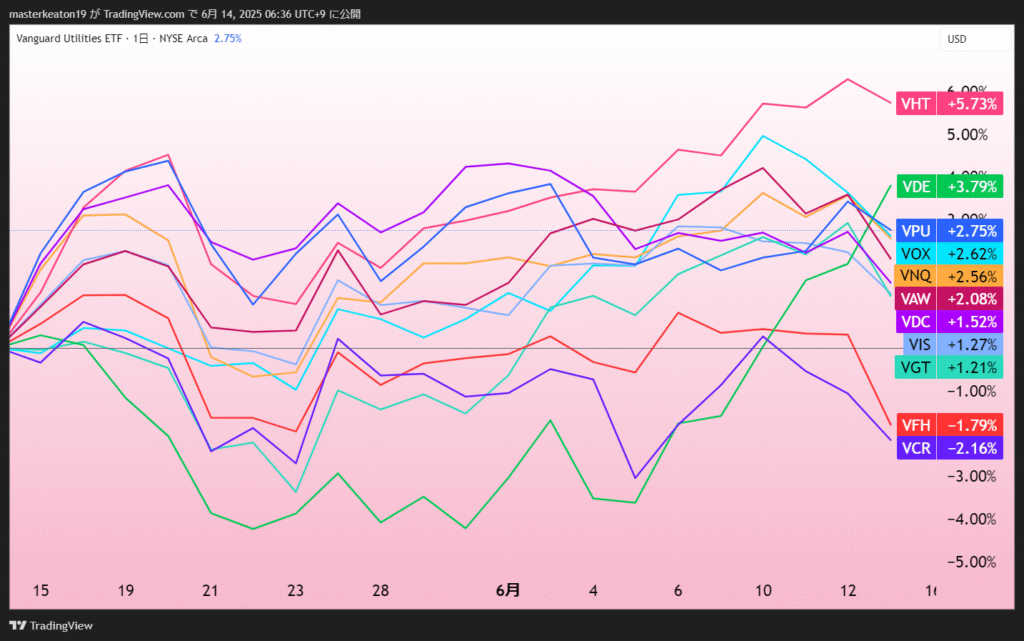Click the VDC +1.52% value tag

pos(970,322)
